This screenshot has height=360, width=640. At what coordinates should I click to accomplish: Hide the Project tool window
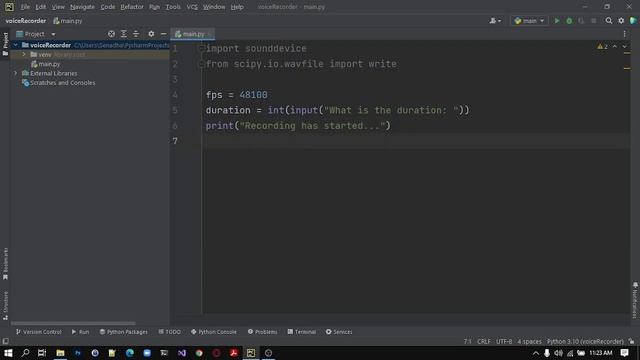(x=163, y=34)
